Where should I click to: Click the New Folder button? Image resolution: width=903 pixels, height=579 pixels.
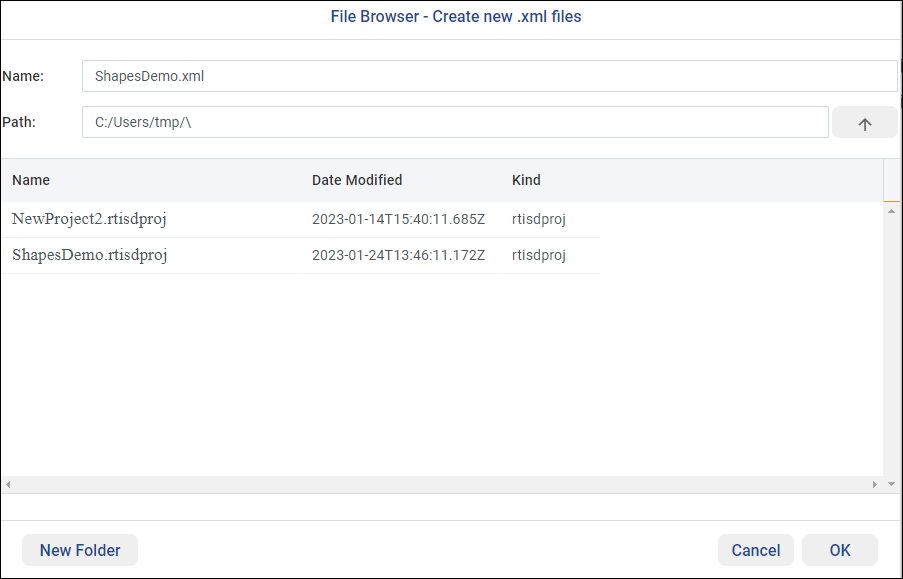pos(79,550)
